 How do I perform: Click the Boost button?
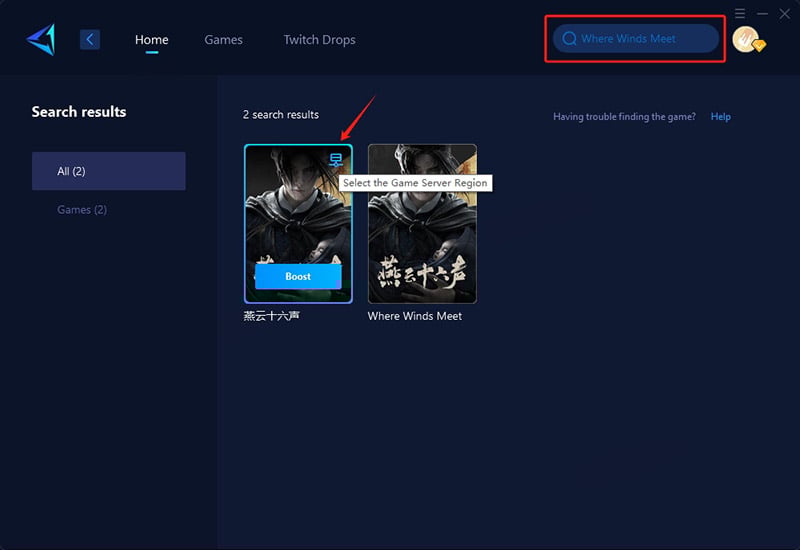(298, 276)
